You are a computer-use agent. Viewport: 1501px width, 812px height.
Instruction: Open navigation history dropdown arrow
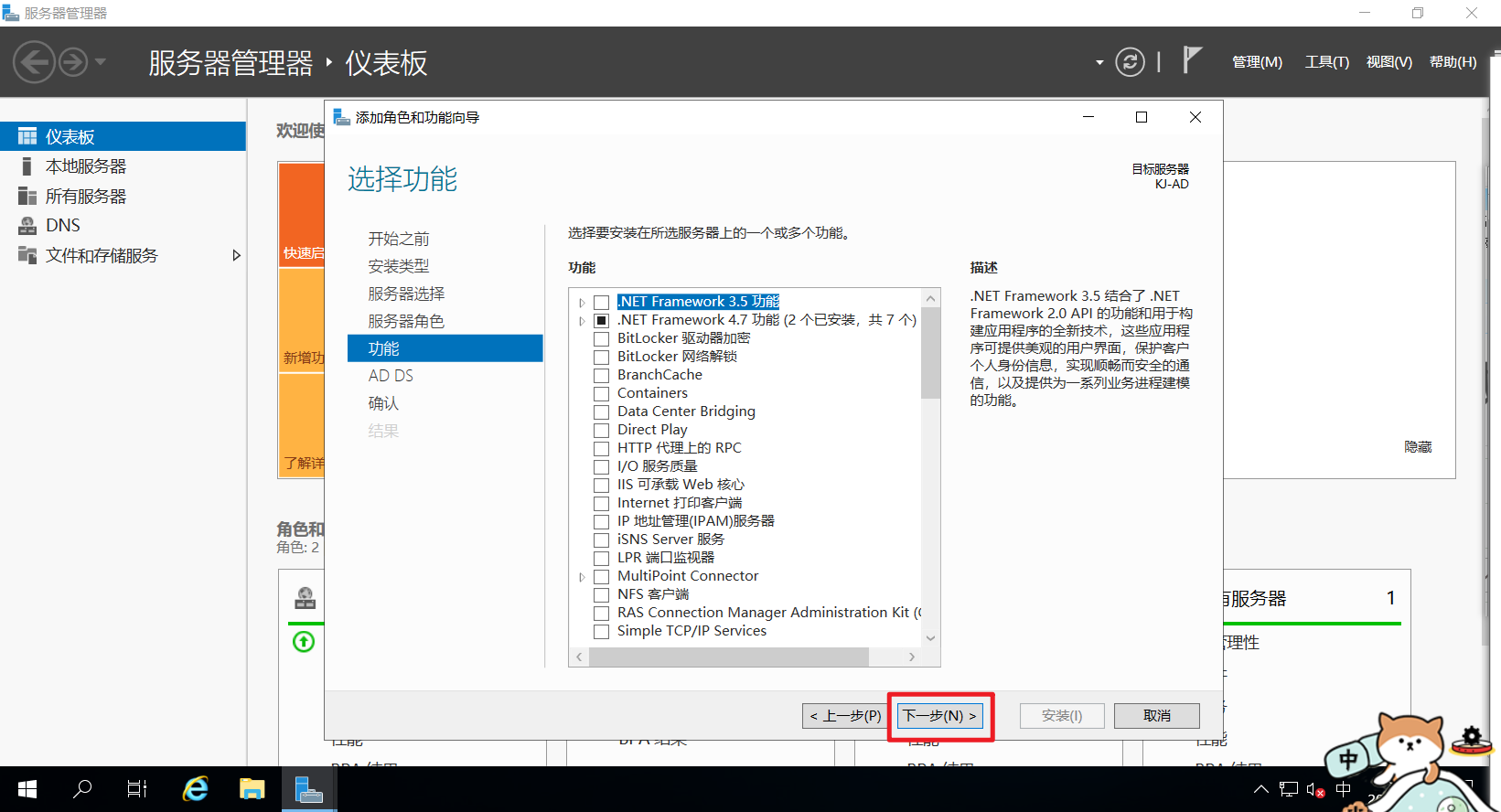tap(101, 62)
